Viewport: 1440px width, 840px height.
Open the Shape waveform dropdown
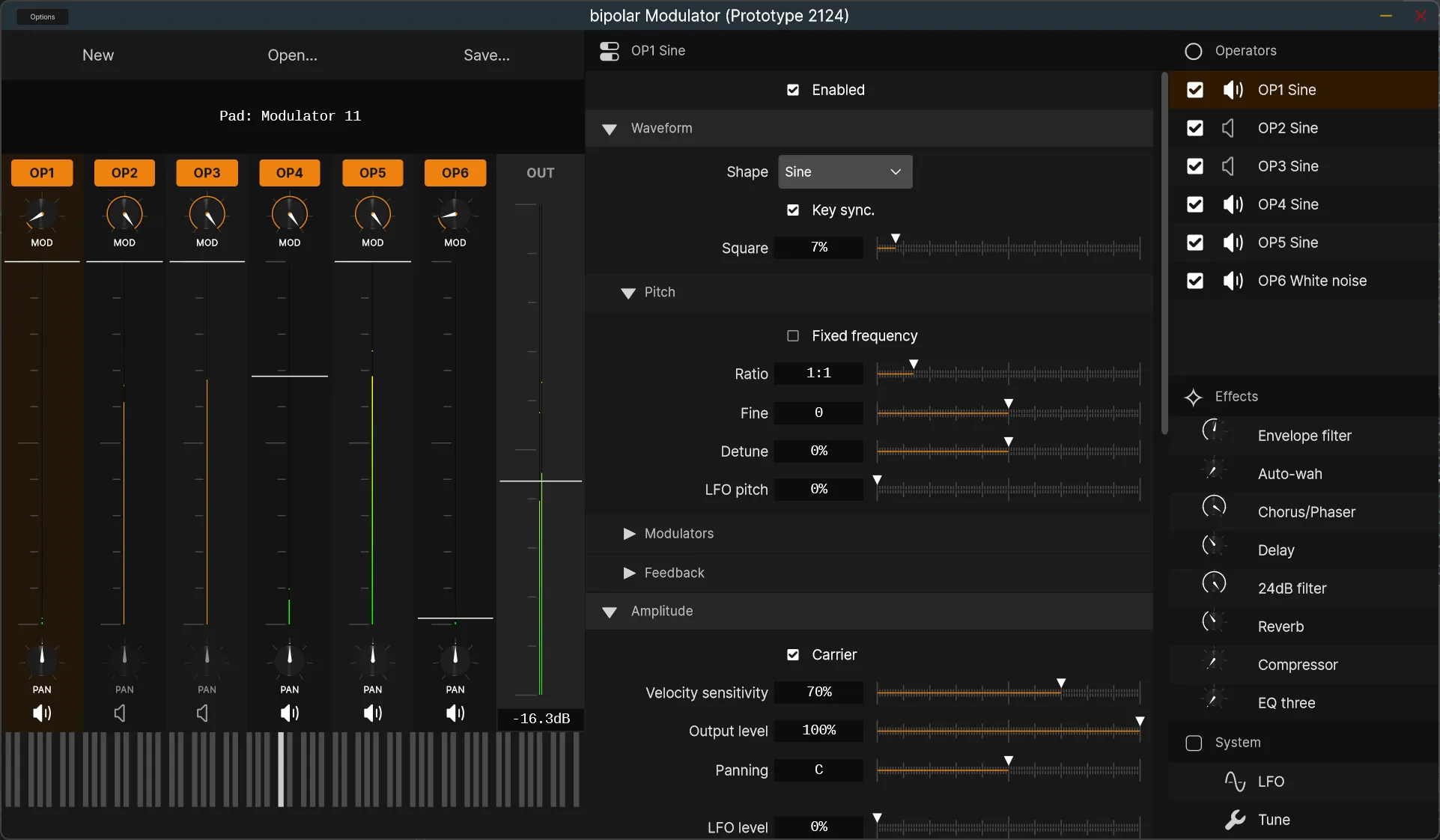pos(845,172)
